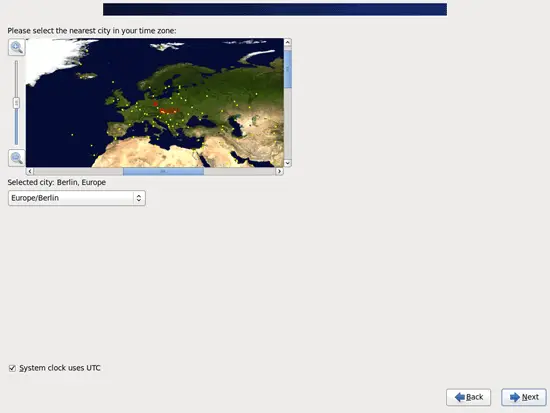Click 'Selected city: Berlin, Europe' text
This screenshot has height=413, width=550.
pyautogui.click(x=56, y=182)
